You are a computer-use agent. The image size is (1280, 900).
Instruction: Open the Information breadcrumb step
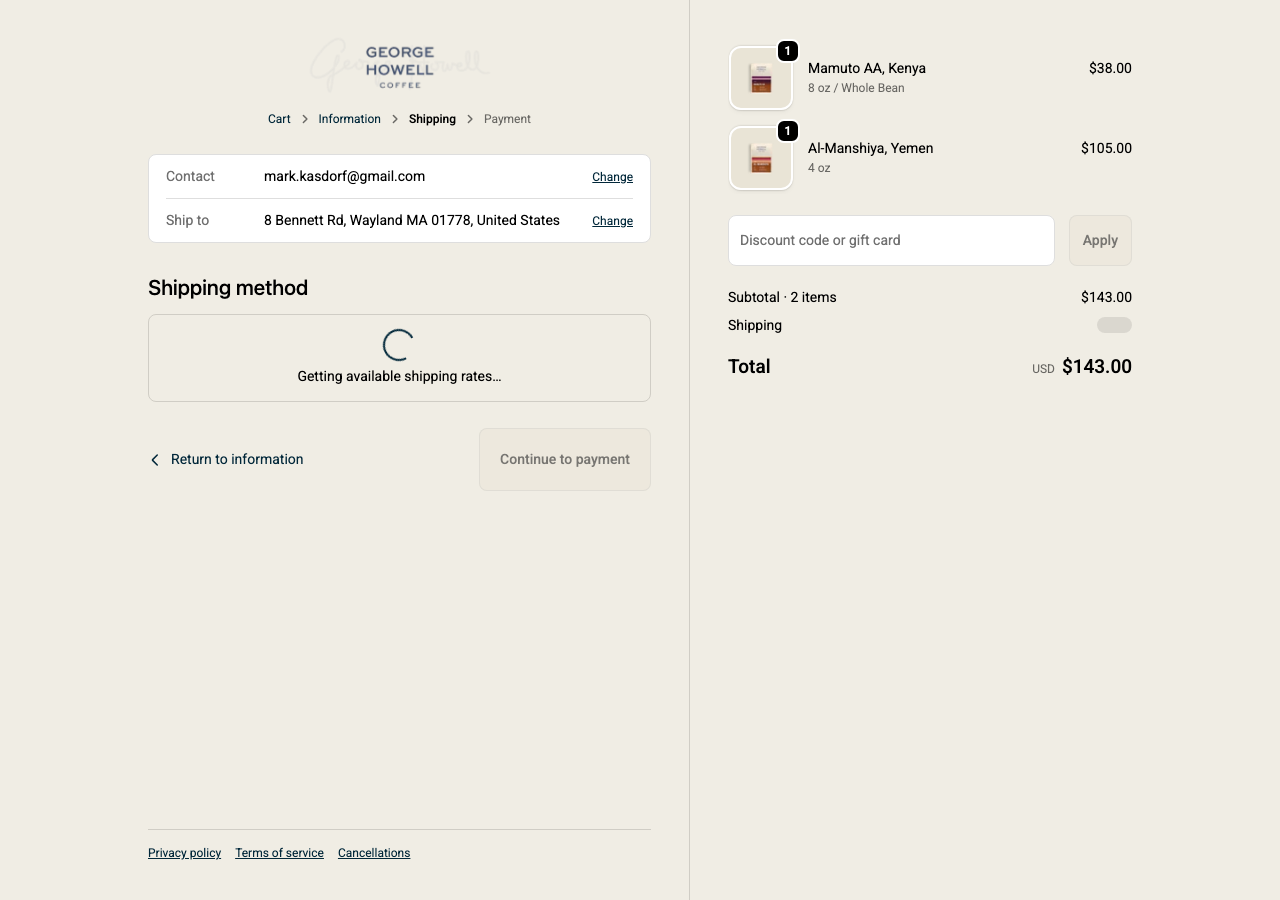(349, 119)
